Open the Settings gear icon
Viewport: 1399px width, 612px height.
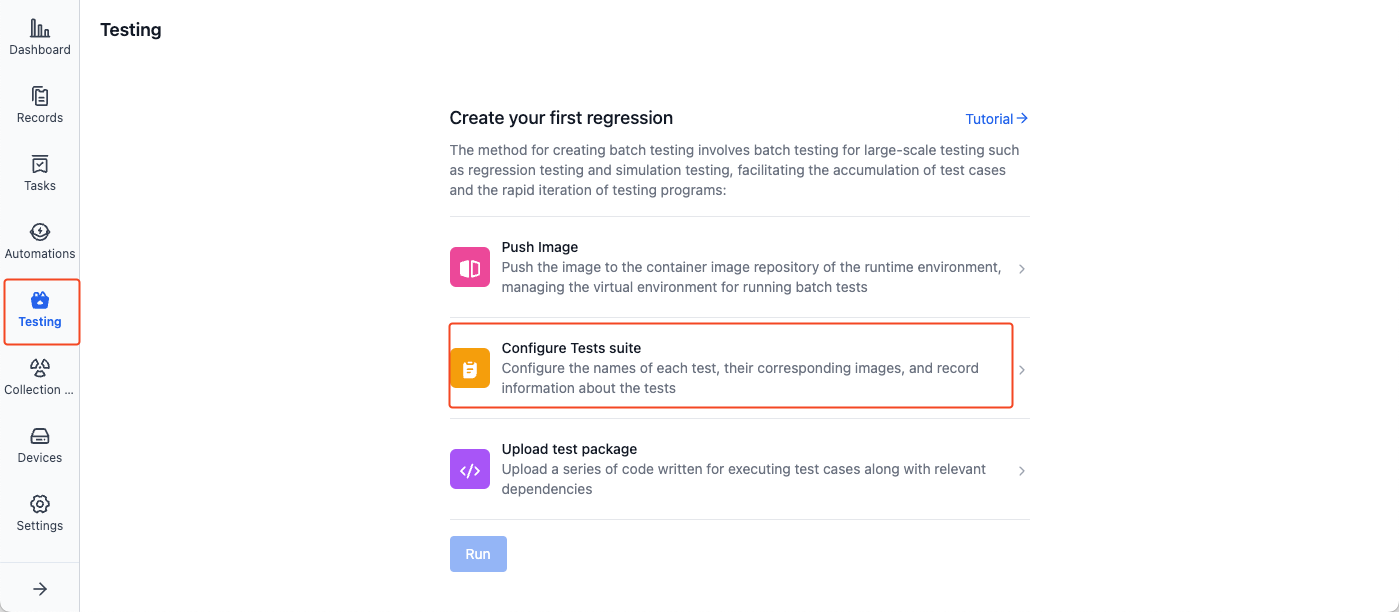(40, 505)
